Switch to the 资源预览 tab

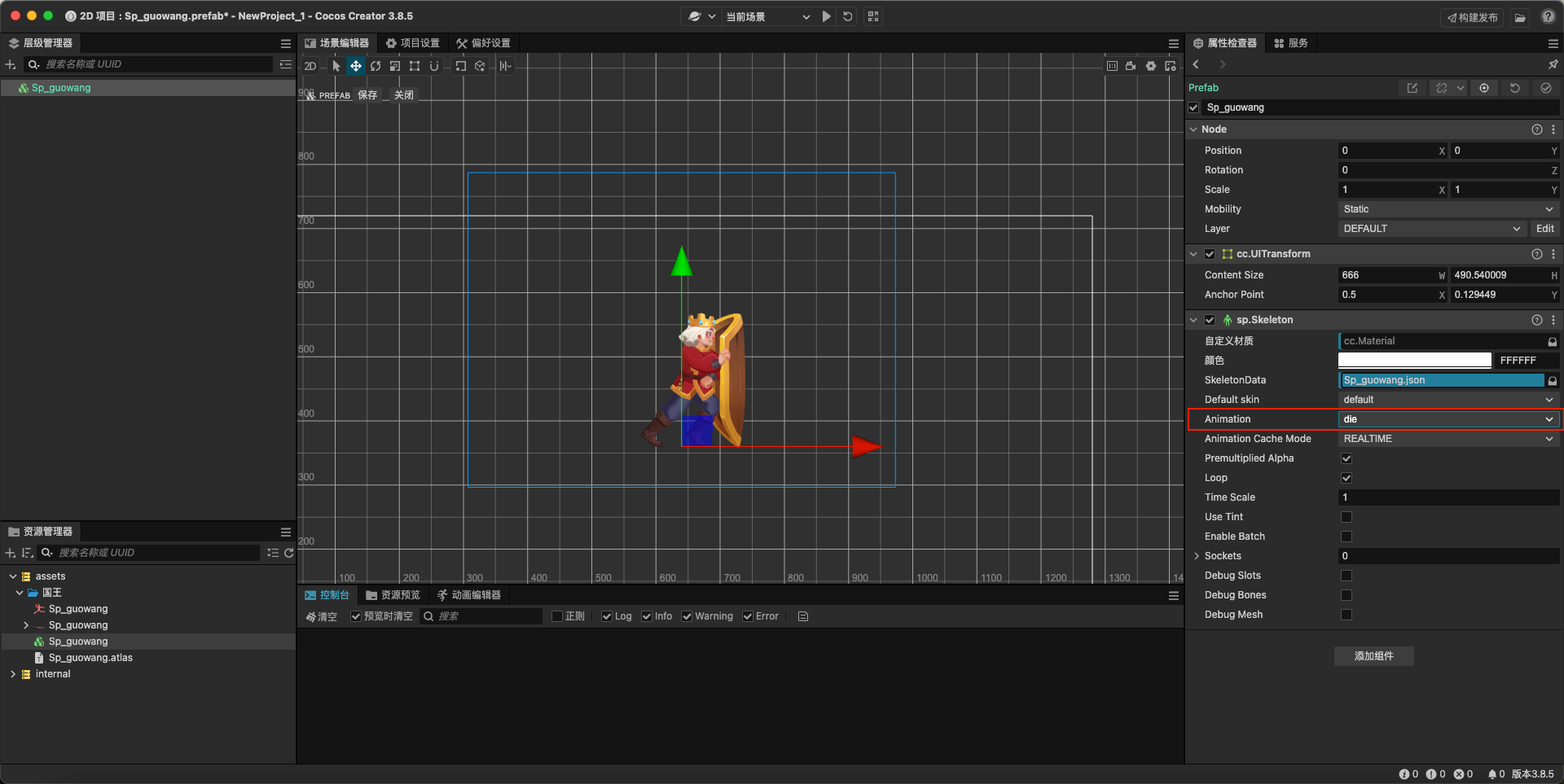pos(393,595)
